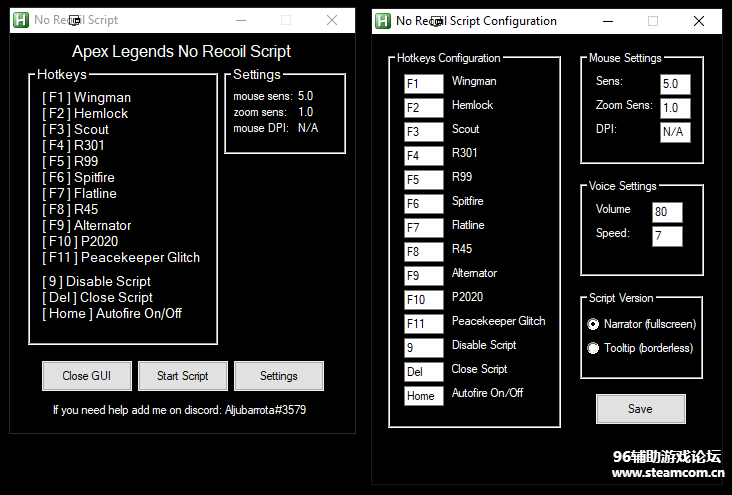Focus the Alternator hotkey field containing F9
This screenshot has width=732, height=495.
pos(424,276)
